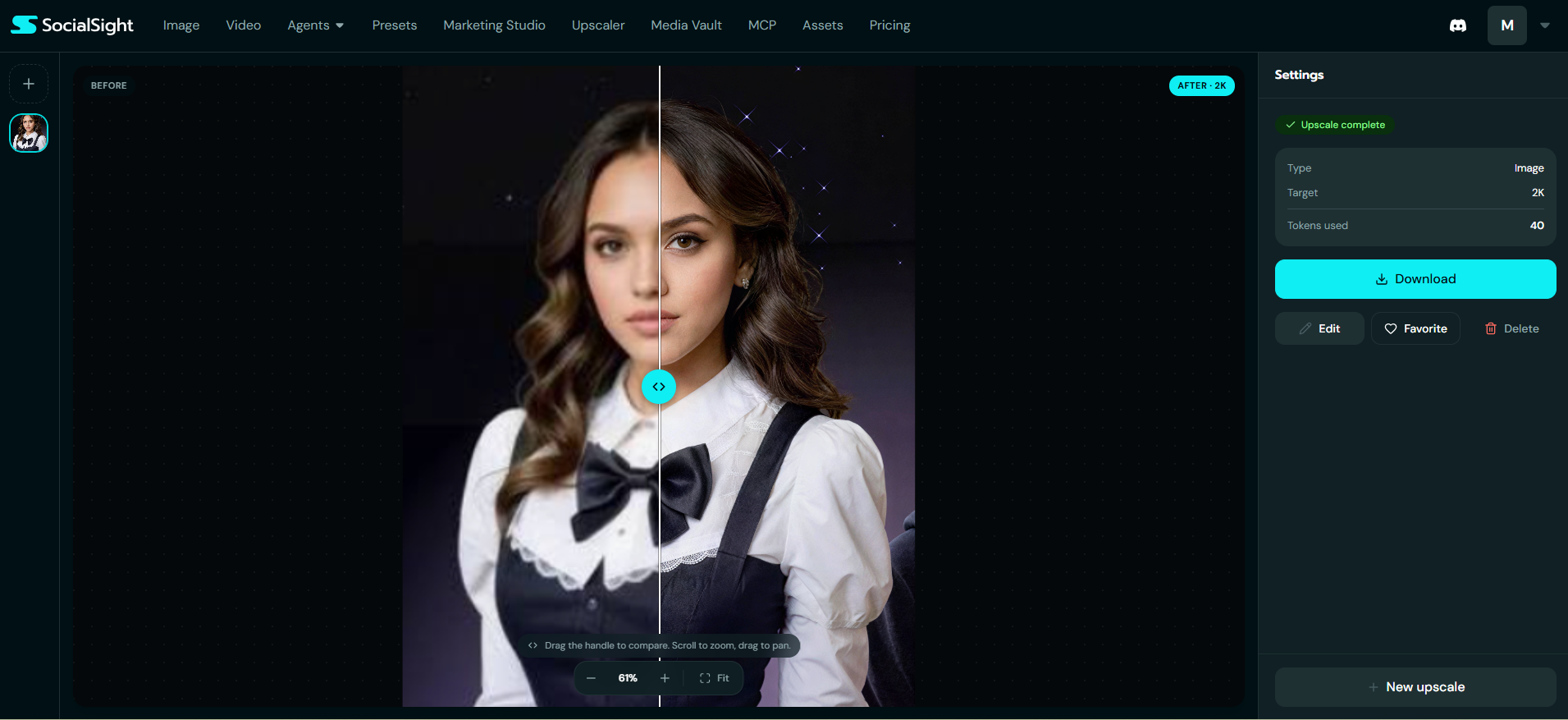Image resolution: width=1568 pixels, height=720 pixels.
Task: View the Pricing page
Action: pos(890,25)
